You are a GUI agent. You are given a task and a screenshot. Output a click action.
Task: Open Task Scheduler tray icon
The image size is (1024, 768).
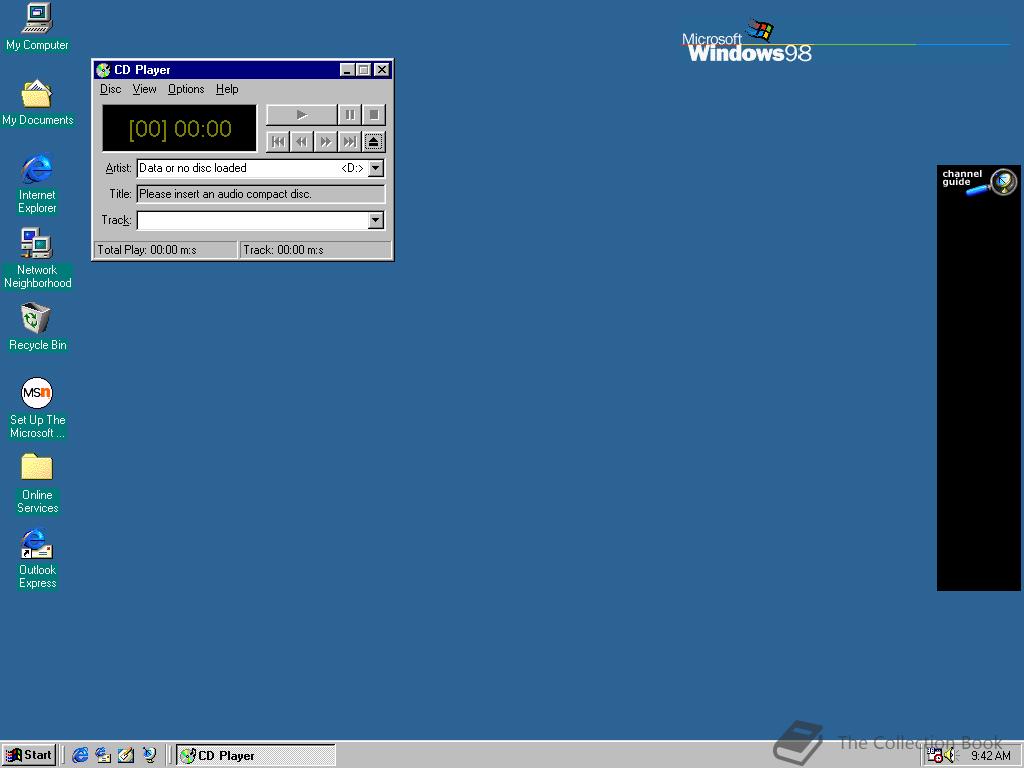coord(935,756)
